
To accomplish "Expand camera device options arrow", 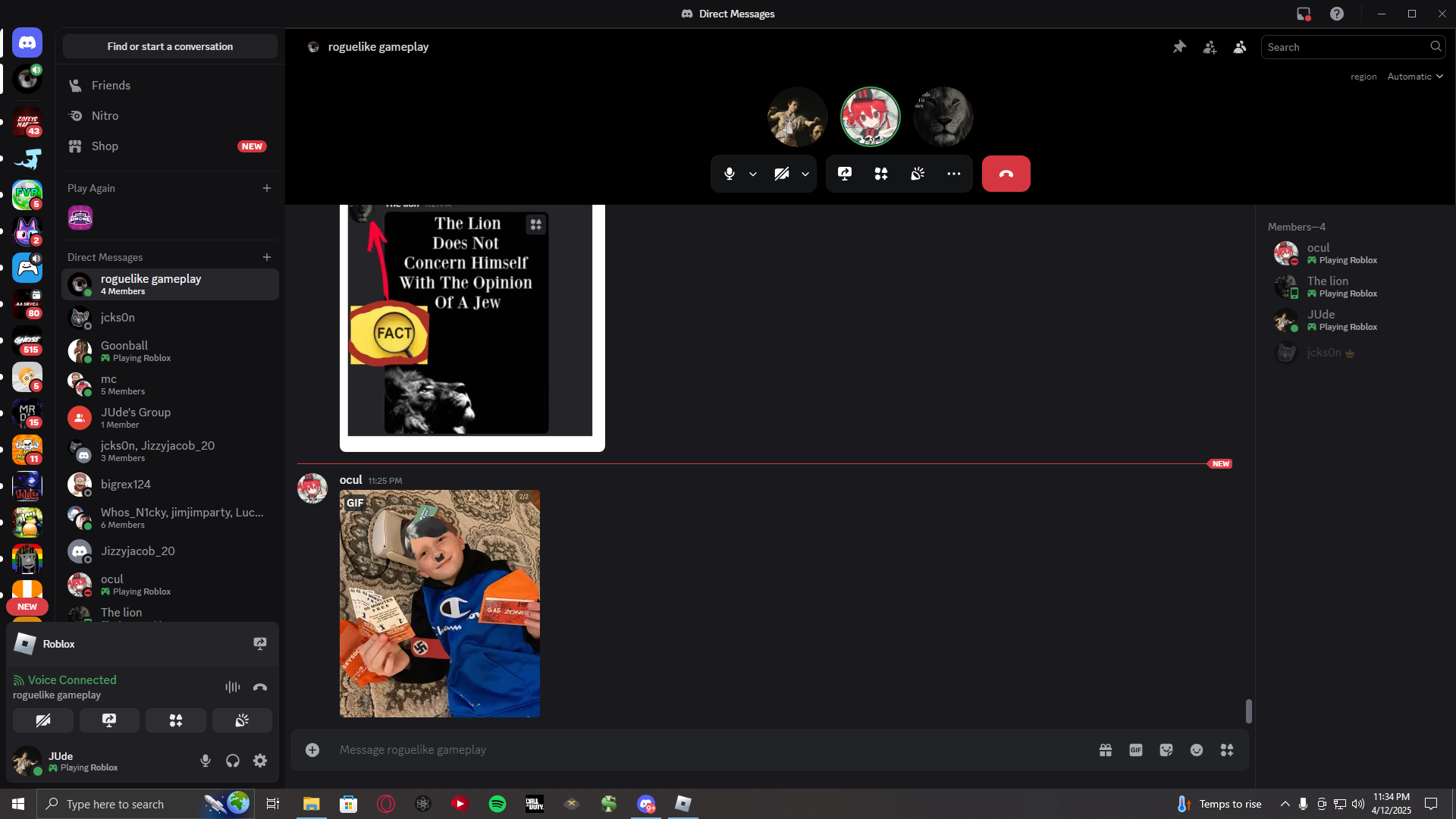I will coord(805,174).
